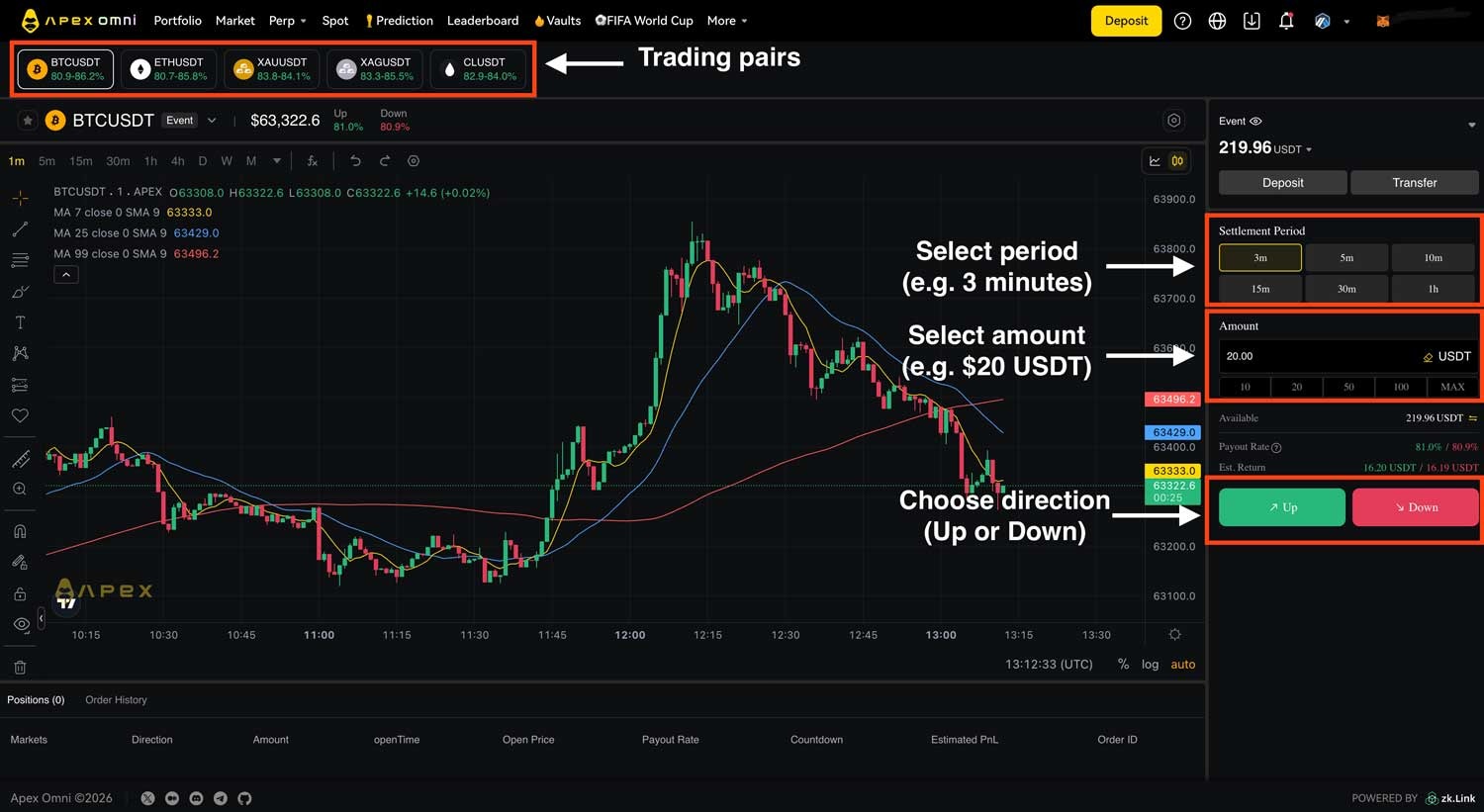Open the Leaderboard page

tap(483, 21)
